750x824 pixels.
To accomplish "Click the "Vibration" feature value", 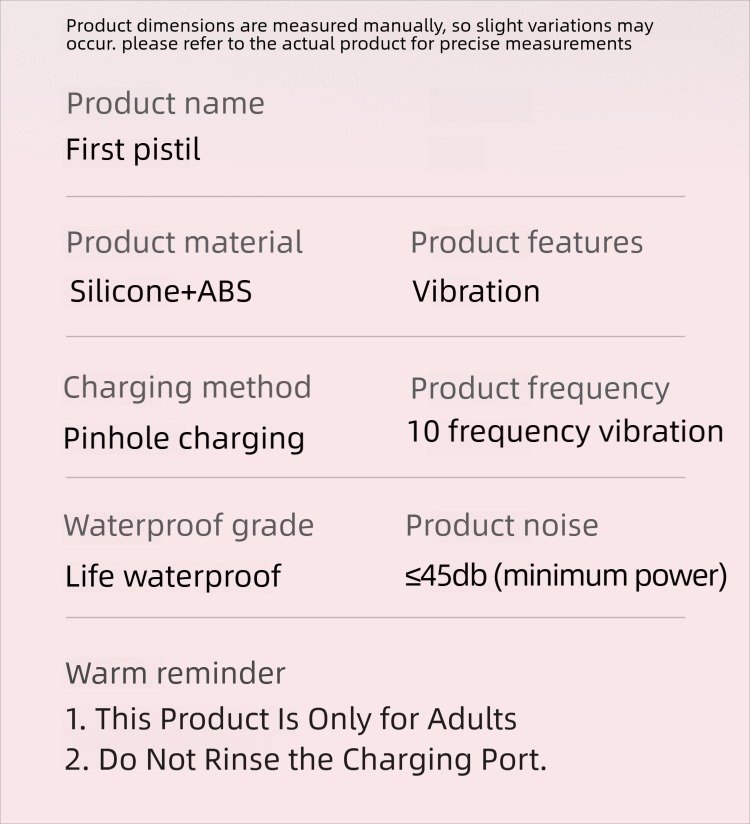I will pyautogui.click(x=476, y=291).
